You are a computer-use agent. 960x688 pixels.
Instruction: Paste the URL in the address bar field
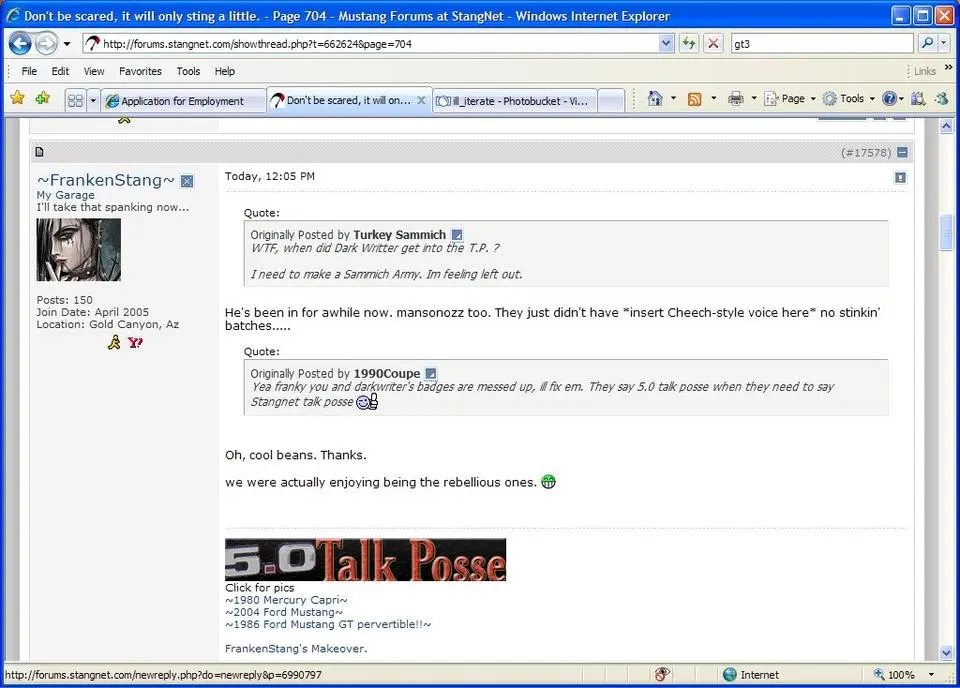pyautogui.click(x=380, y=44)
